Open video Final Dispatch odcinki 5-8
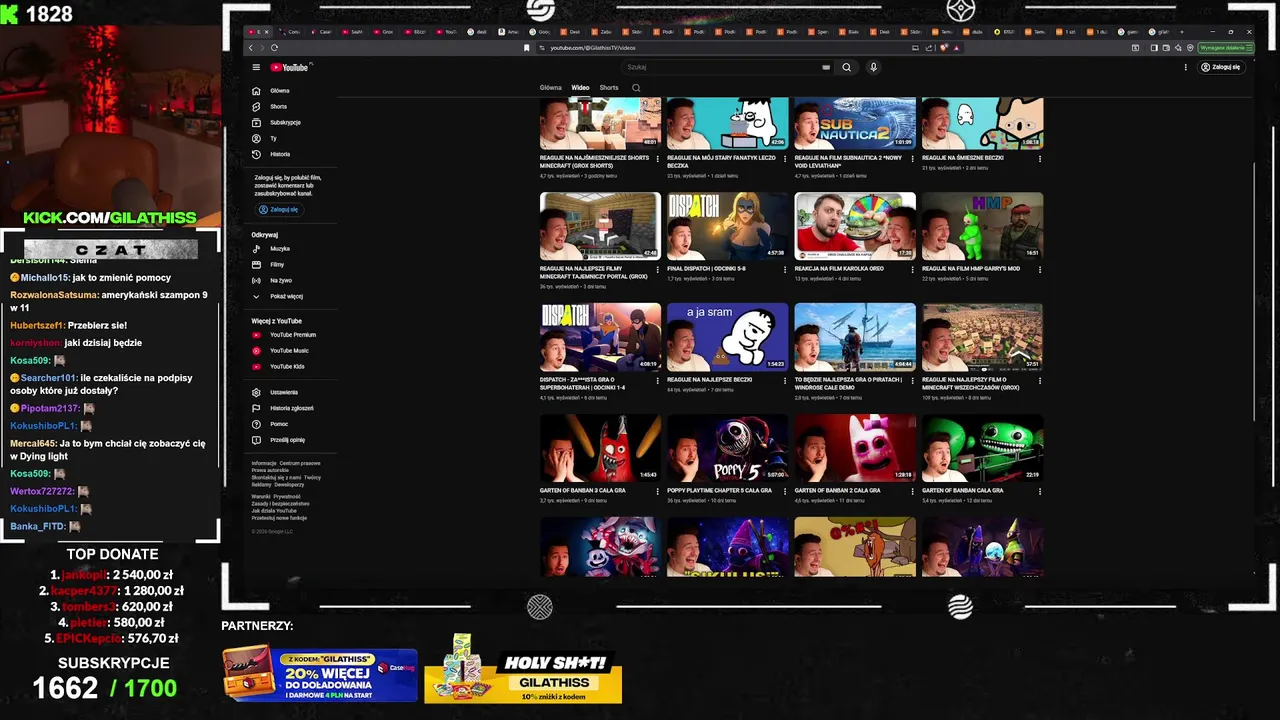The height and width of the screenshot is (720, 1280). coord(728,226)
